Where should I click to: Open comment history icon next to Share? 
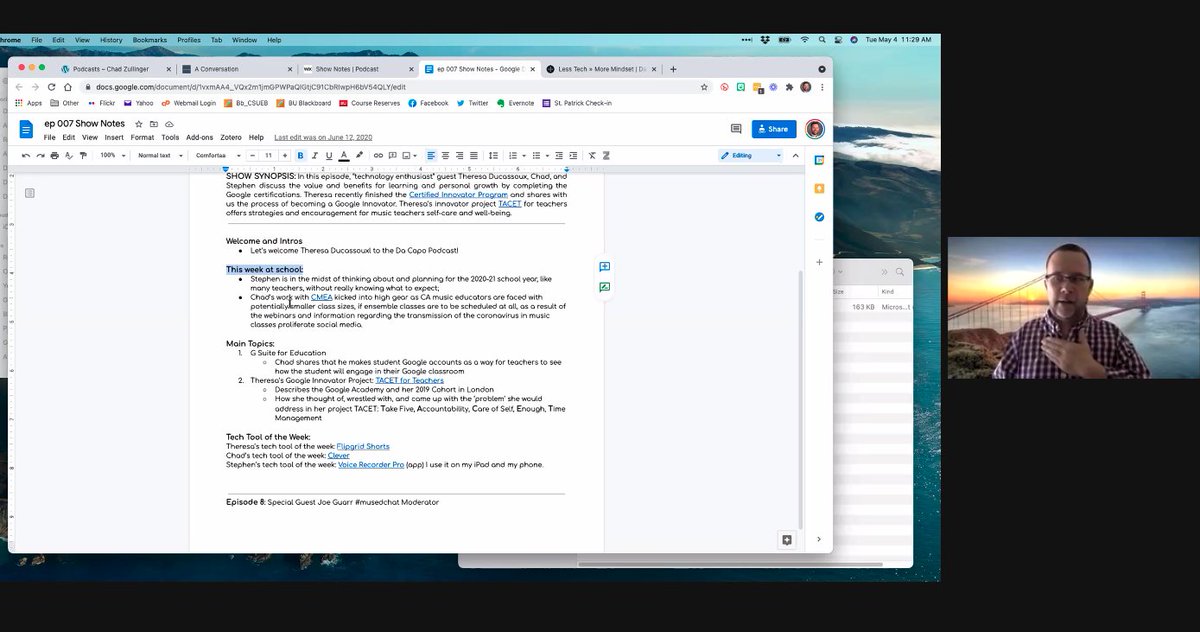click(736, 129)
